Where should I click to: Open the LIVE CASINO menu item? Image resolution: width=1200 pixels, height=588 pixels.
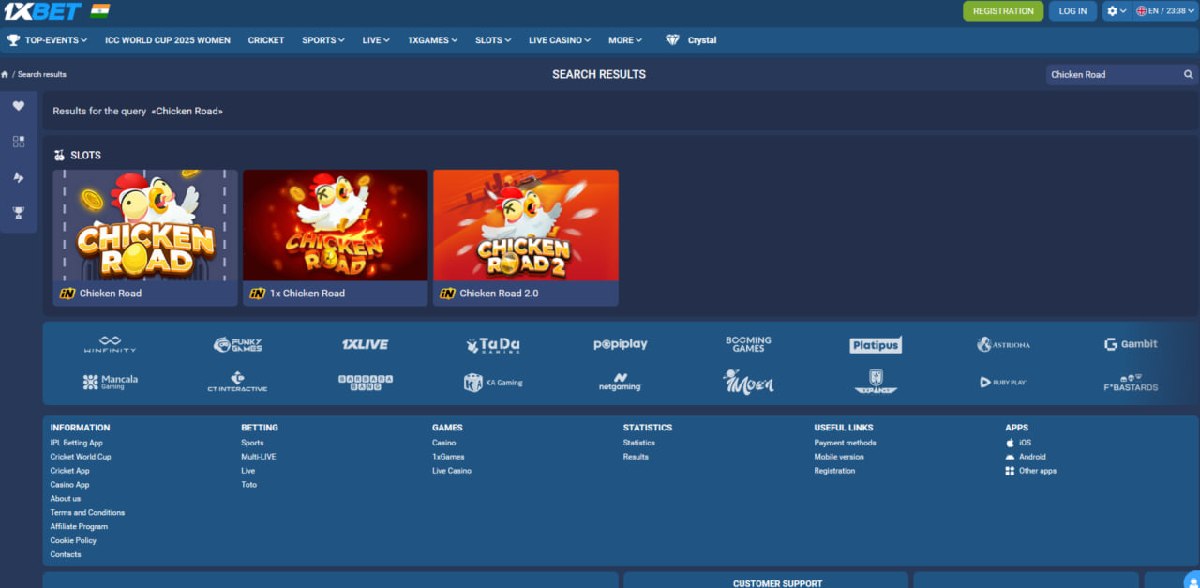(x=559, y=40)
